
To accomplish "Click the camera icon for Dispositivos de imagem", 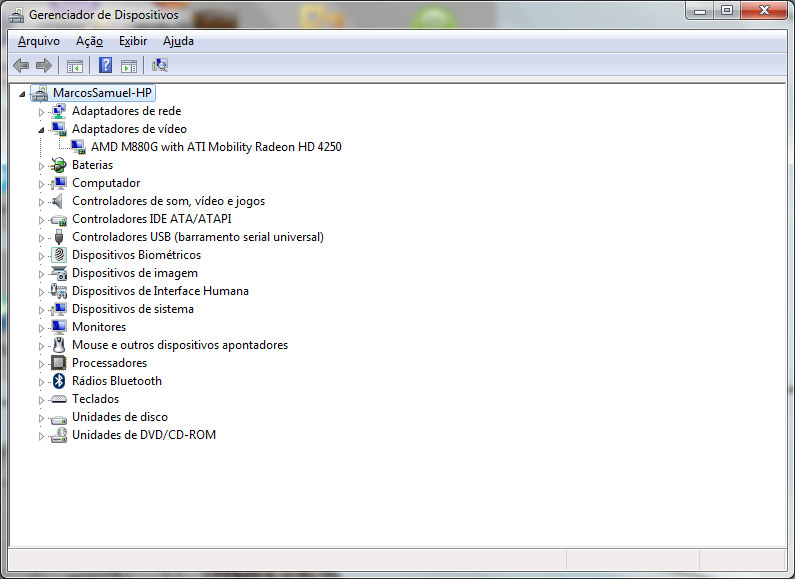I will (59, 273).
